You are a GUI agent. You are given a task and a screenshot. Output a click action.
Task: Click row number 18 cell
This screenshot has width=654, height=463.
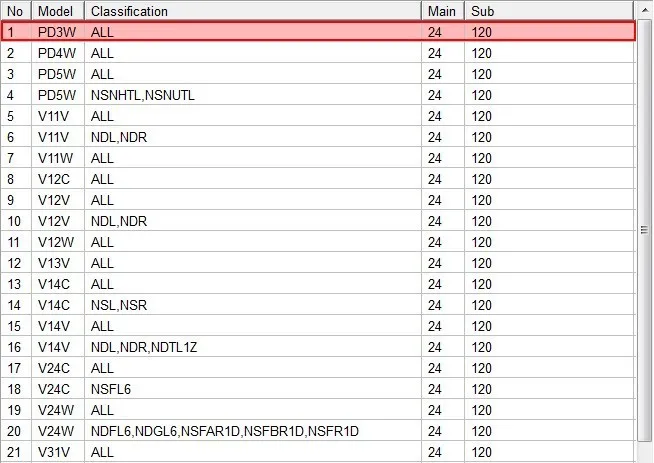tap(16, 389)
